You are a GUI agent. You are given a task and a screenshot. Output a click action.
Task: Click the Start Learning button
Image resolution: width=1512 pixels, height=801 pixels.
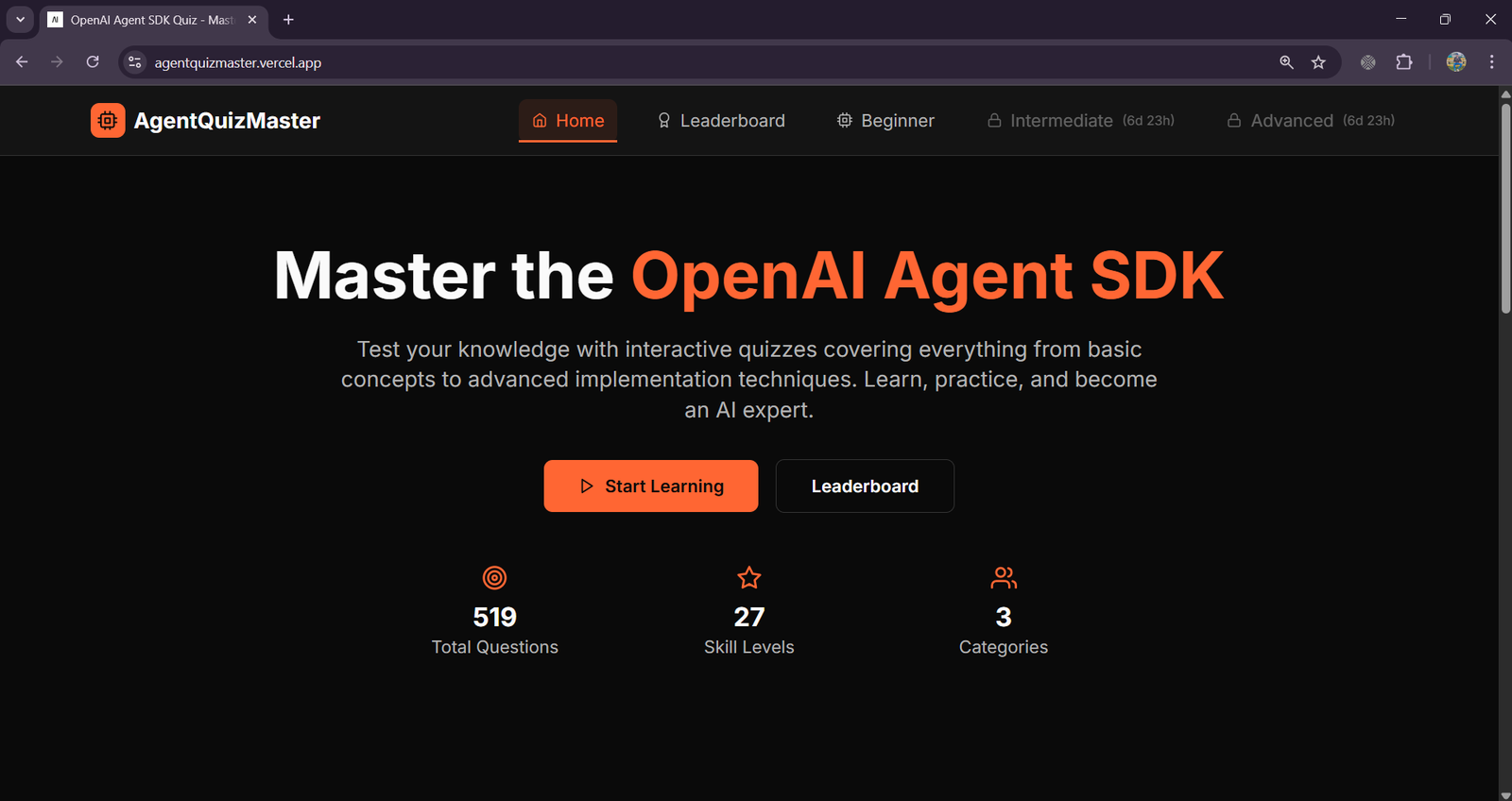[x=651, y=486]
